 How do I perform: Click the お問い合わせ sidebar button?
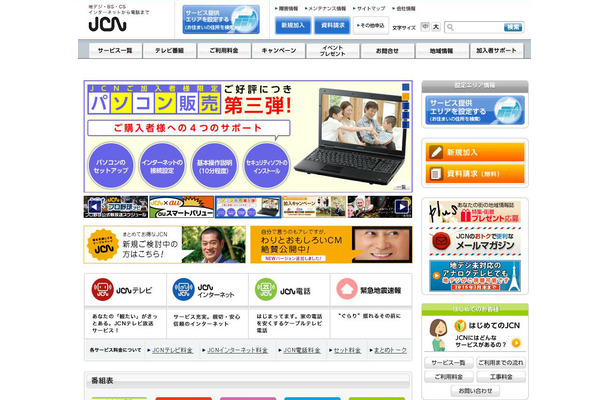click(475, 391)
